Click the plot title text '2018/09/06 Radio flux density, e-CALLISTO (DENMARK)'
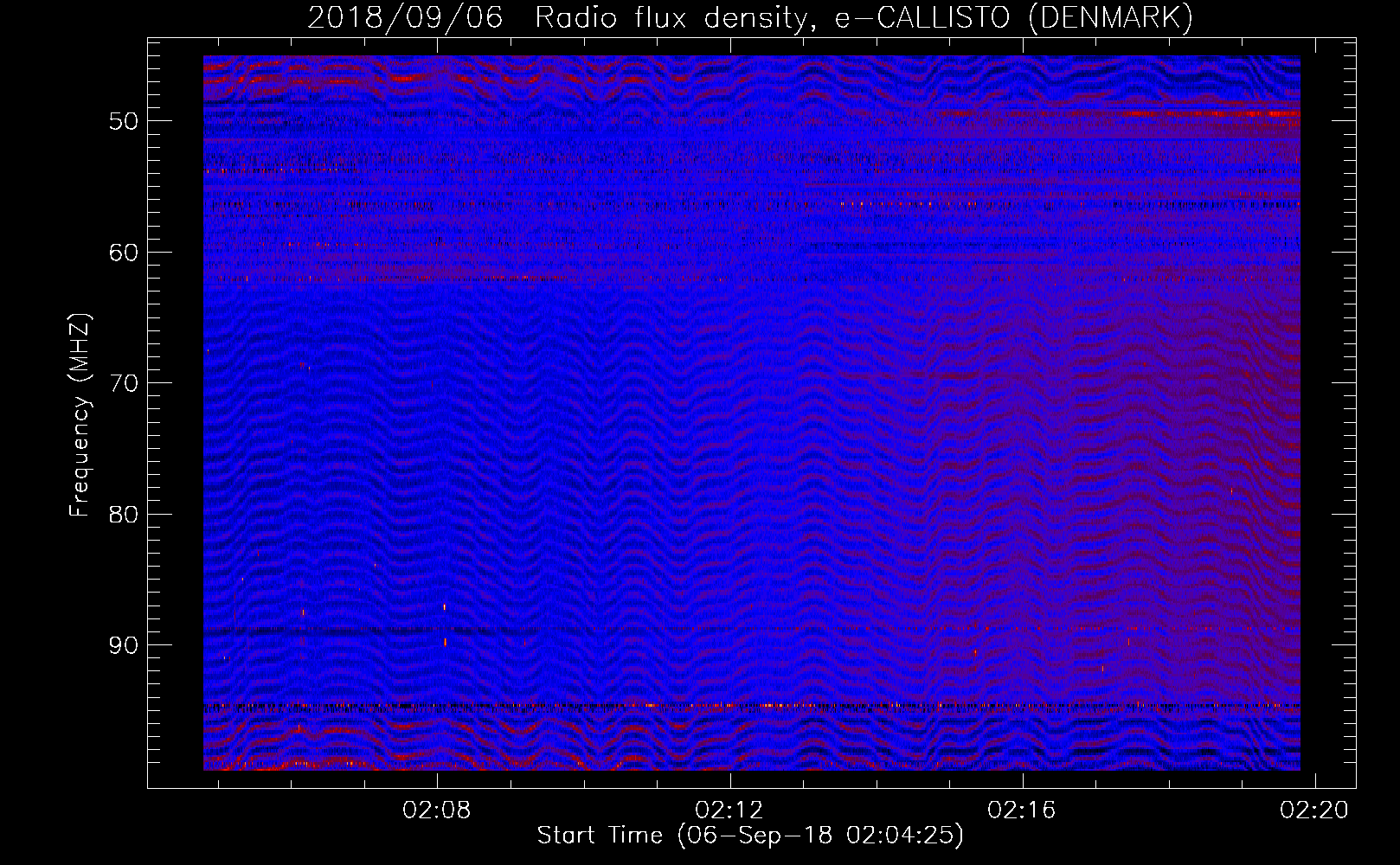Screen dimensions: 1400x865 coord(750,17)
